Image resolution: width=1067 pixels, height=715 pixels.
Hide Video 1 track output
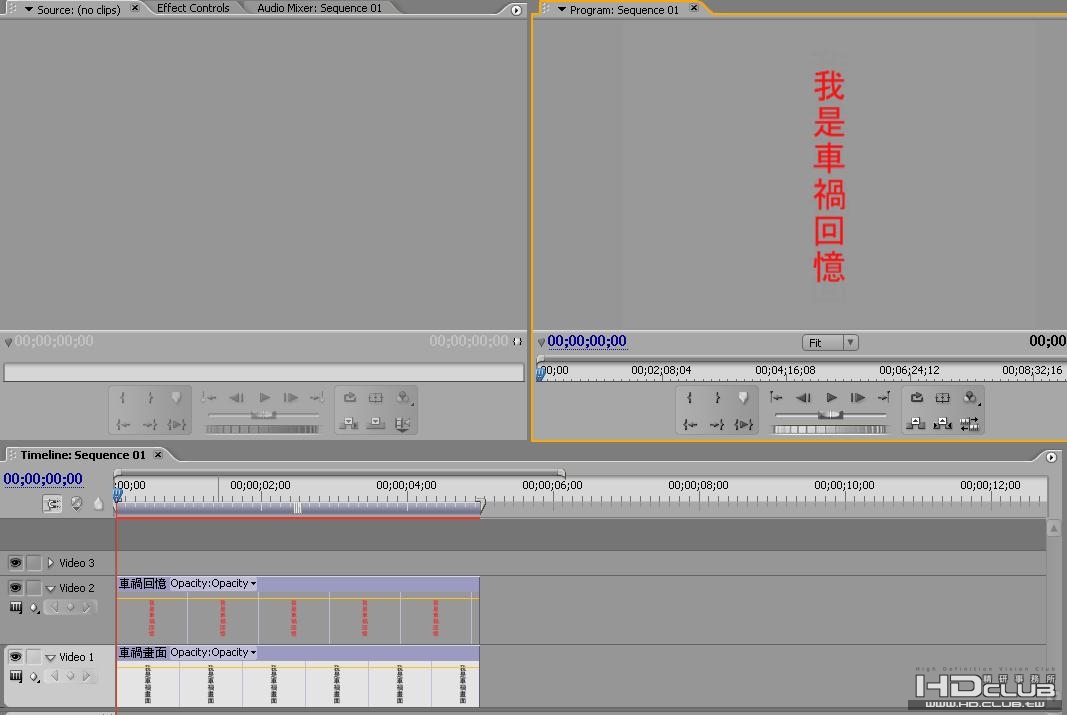[x=15, y=656]
